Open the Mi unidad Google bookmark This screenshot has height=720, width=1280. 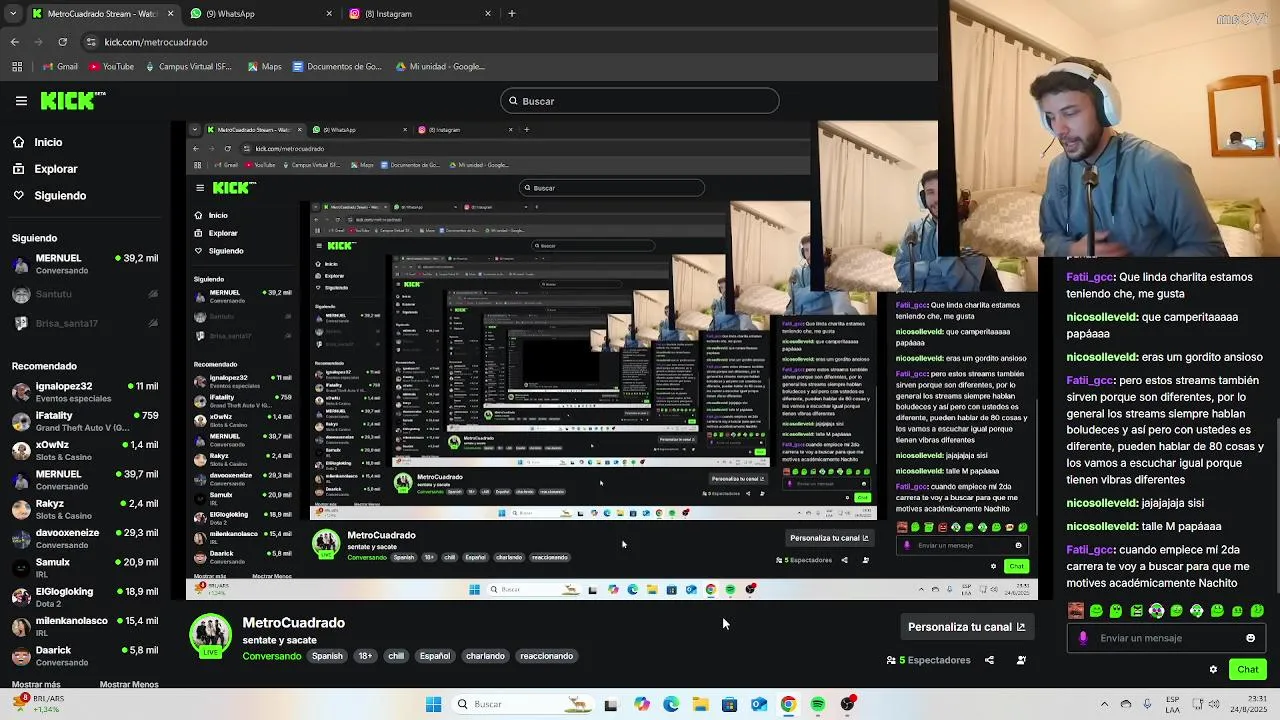pyautogui.click(x=440, y=67)
